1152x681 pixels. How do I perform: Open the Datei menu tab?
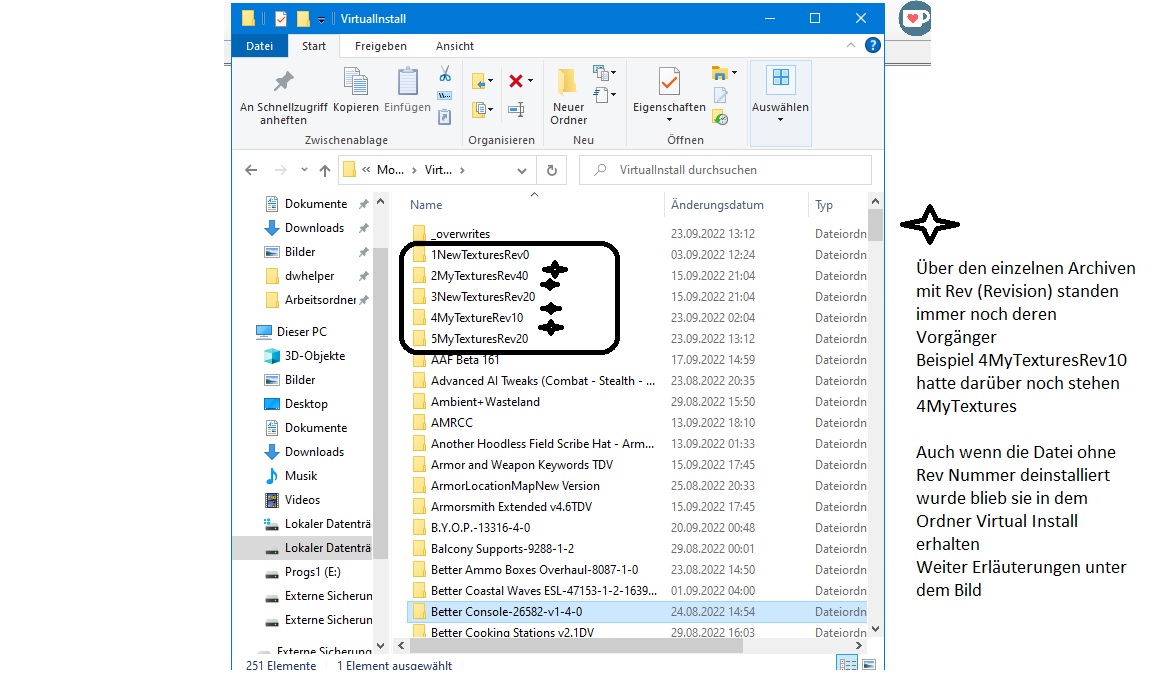(x=260, y=46)
